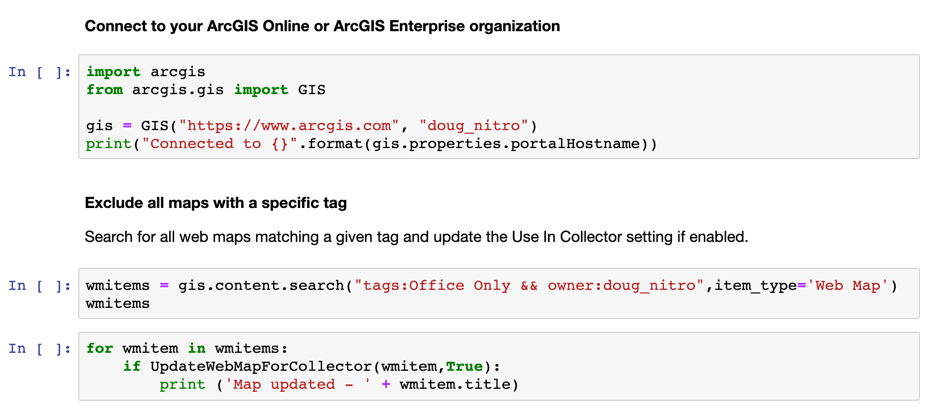The height and width of the screenshot is (409, 927).
Task: Click the True argument in UpdateWebMapForCollector
Action: pos(464,366)
